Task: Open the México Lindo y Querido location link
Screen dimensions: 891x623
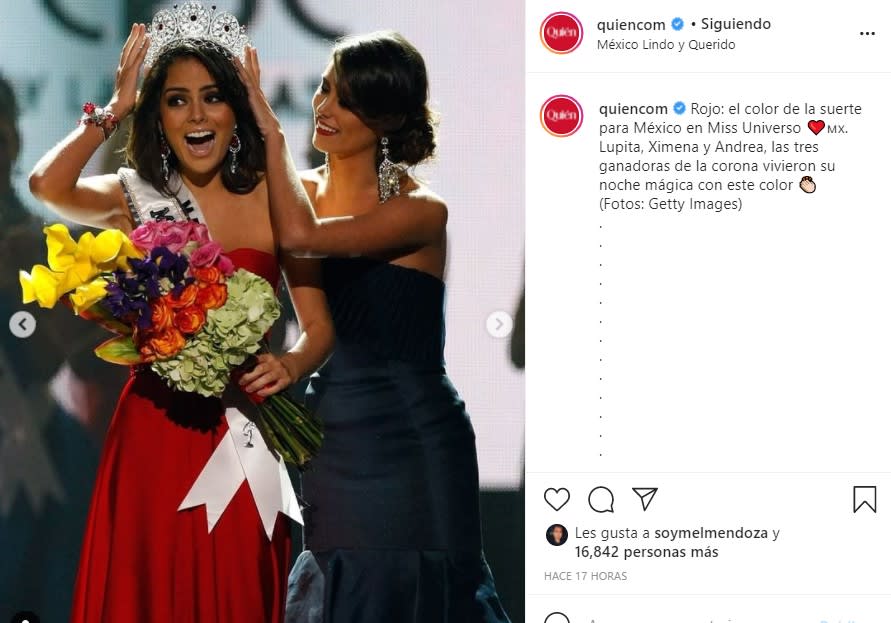Action: pyautogui.click(x=666, y=44)
